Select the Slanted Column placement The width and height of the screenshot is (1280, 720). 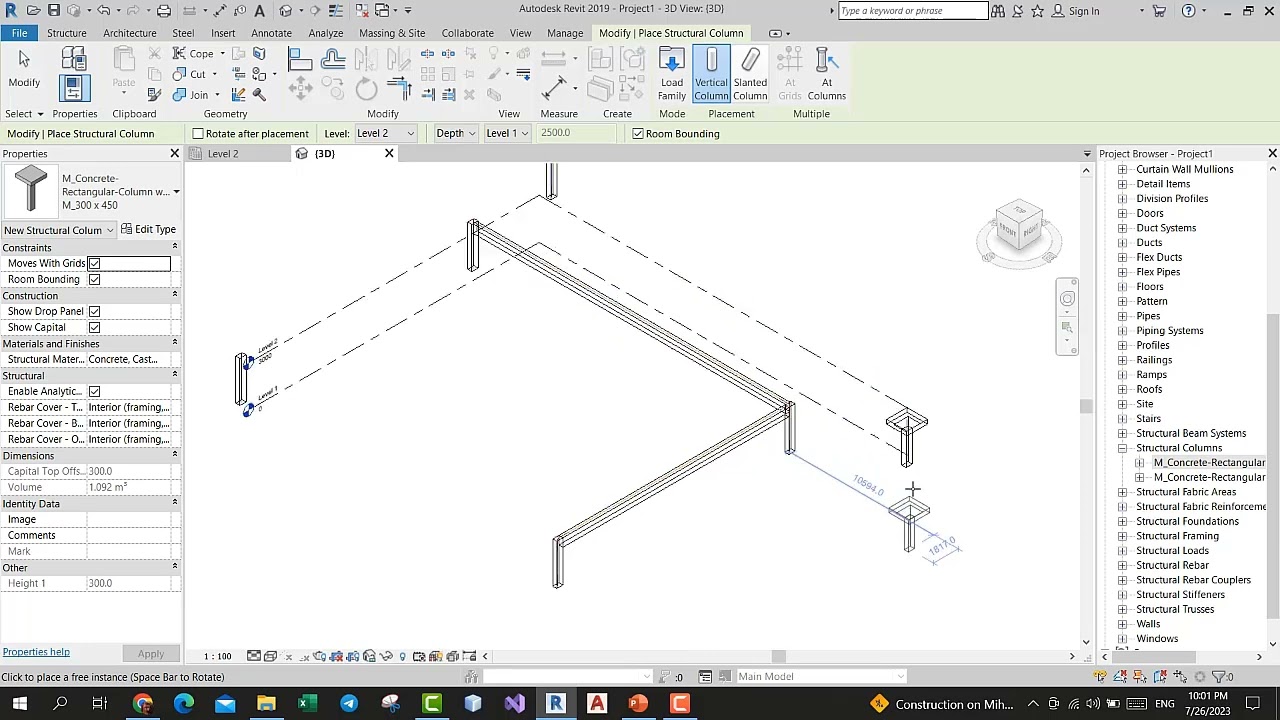(x=750, y=75)
